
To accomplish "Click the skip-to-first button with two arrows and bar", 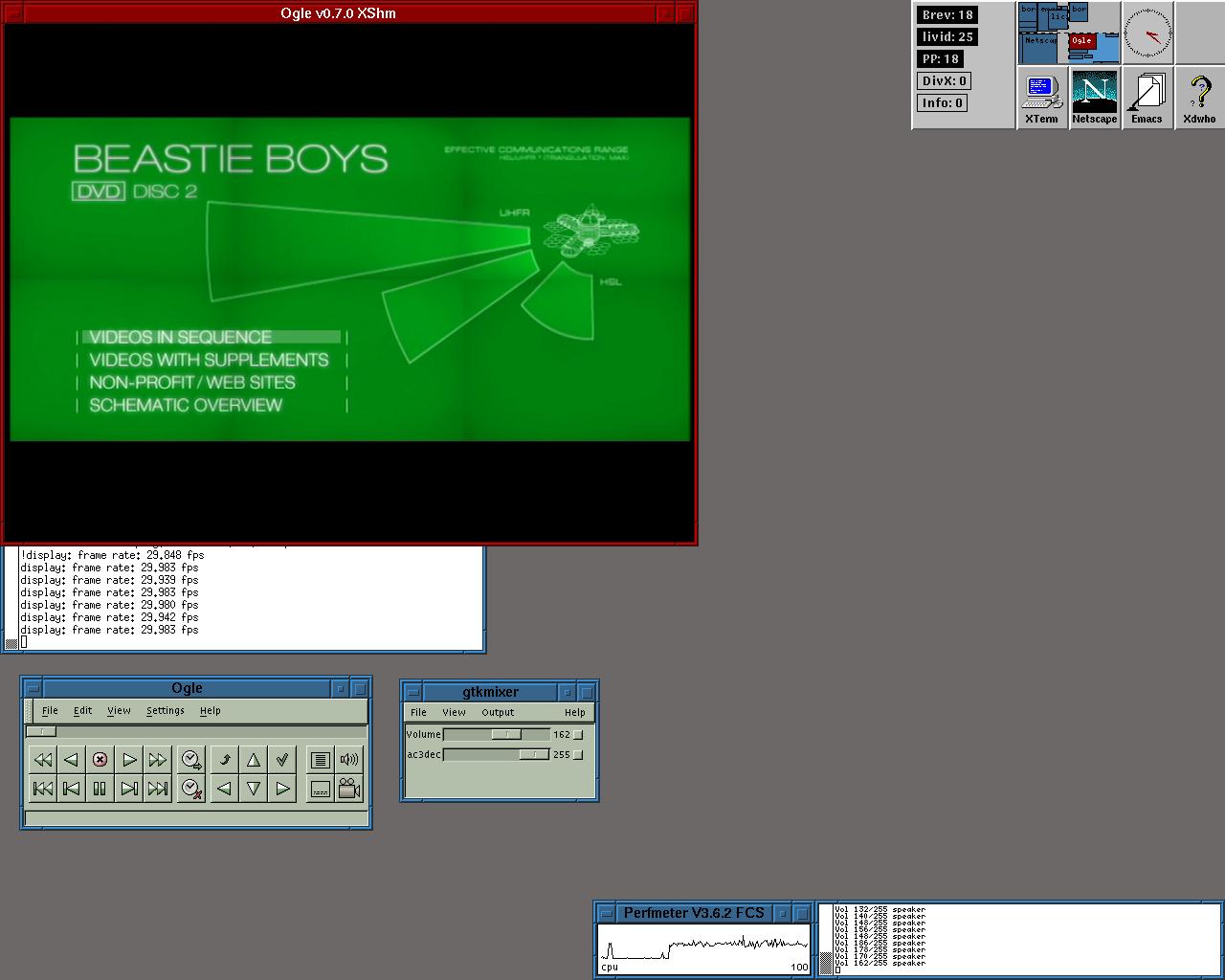I will pos(42,789).
